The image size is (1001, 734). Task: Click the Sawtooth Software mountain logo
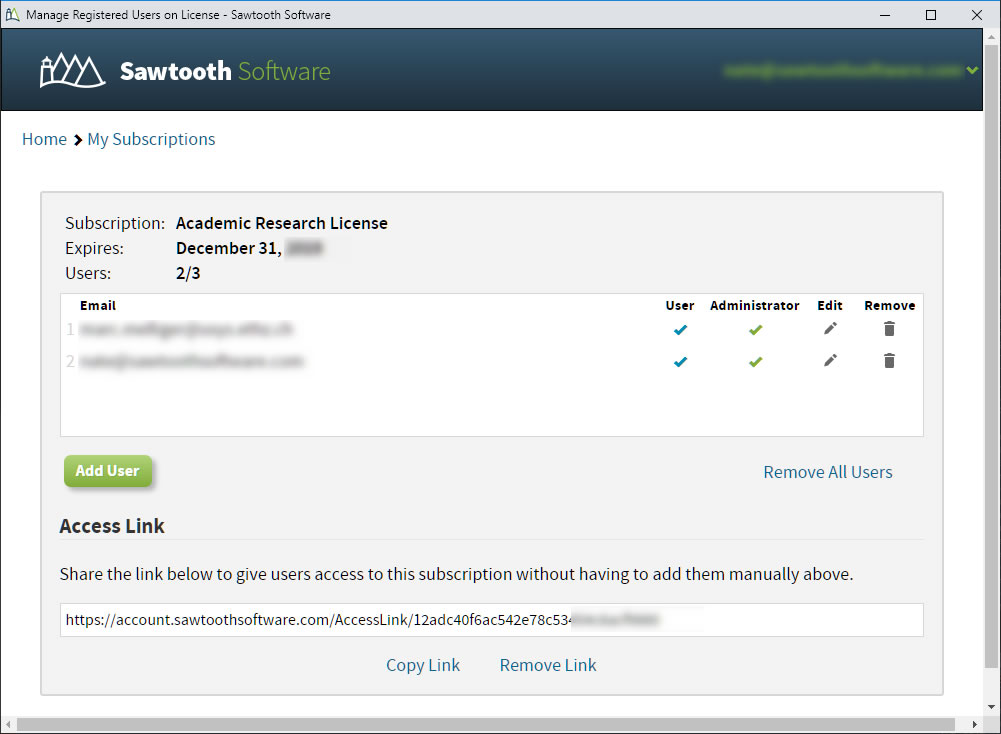click(72, 70)
